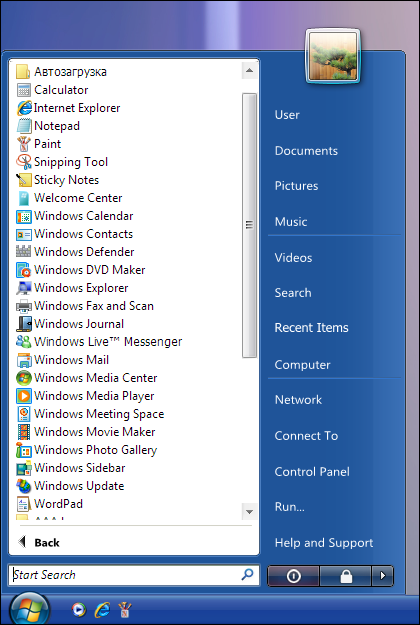Viewport: 420px width, 625px height.
Task: Open the Notepad icon in programs list
Action: (x=24, y=126)
